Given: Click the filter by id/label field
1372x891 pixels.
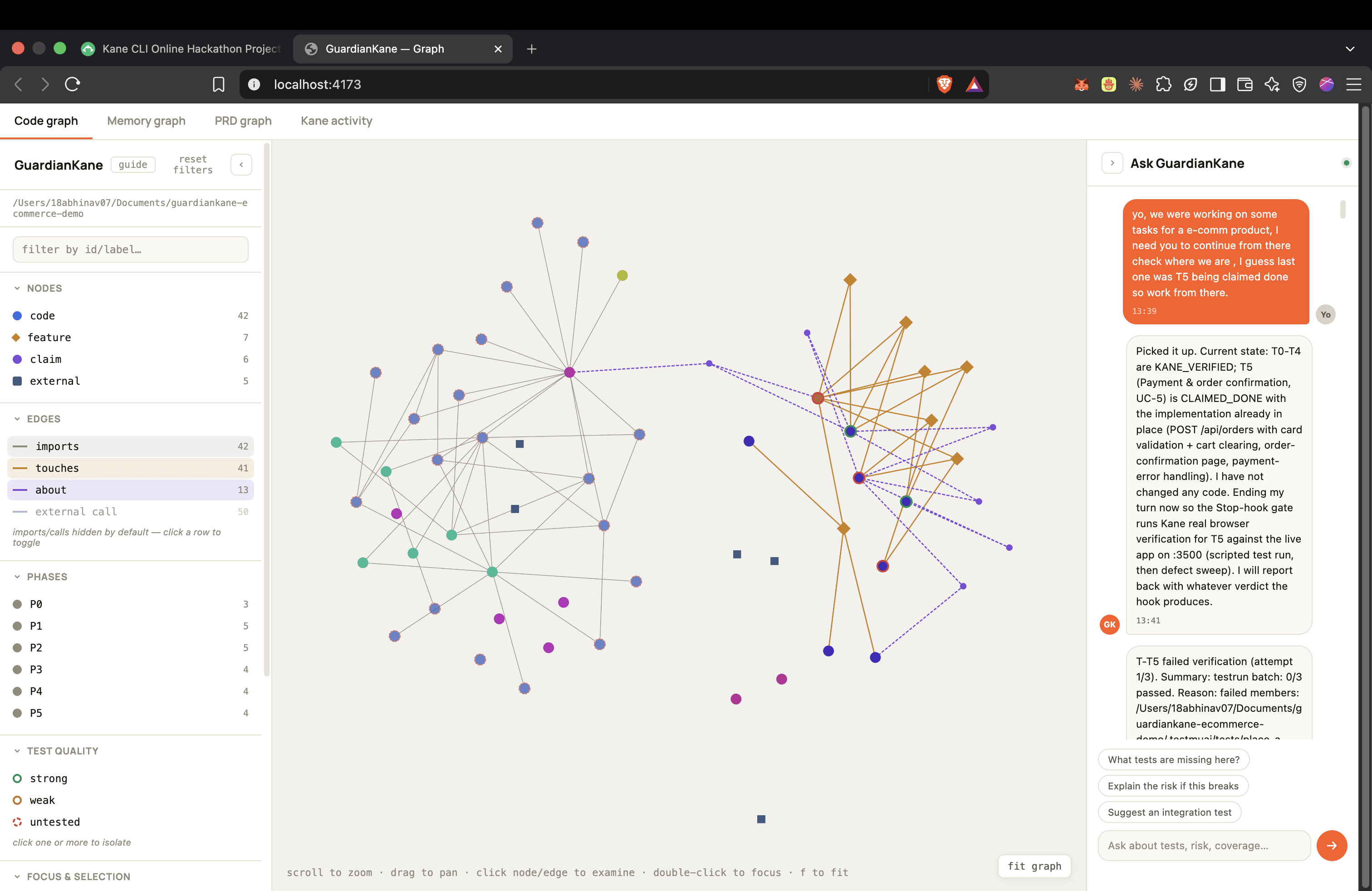Looking at the screenshot, I should (130, 250).
